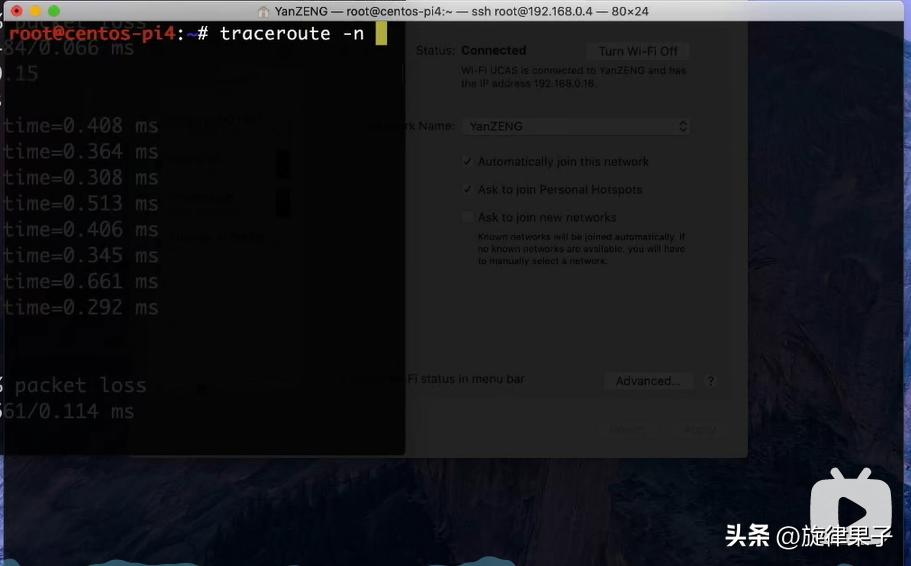This screenshot has width=911, height=566.
Task: Click the terminal title YanZENG ssh text
Action: 461,12
